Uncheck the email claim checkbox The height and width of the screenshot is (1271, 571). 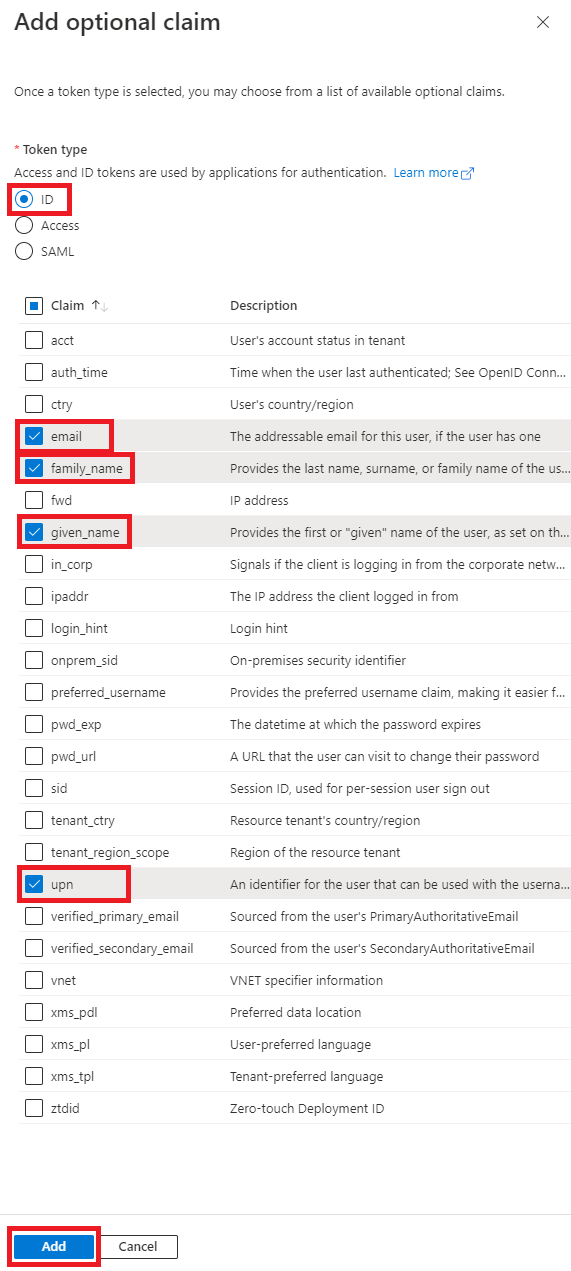(x=34, y=436)
